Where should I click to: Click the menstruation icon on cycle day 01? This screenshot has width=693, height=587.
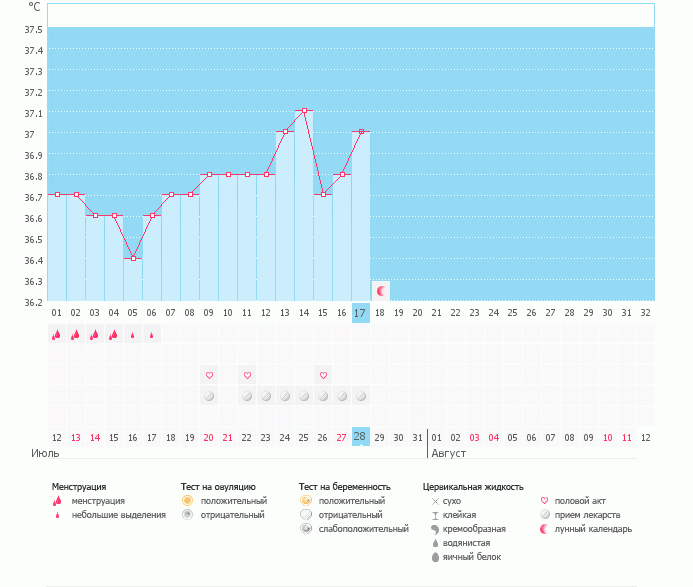56,335
